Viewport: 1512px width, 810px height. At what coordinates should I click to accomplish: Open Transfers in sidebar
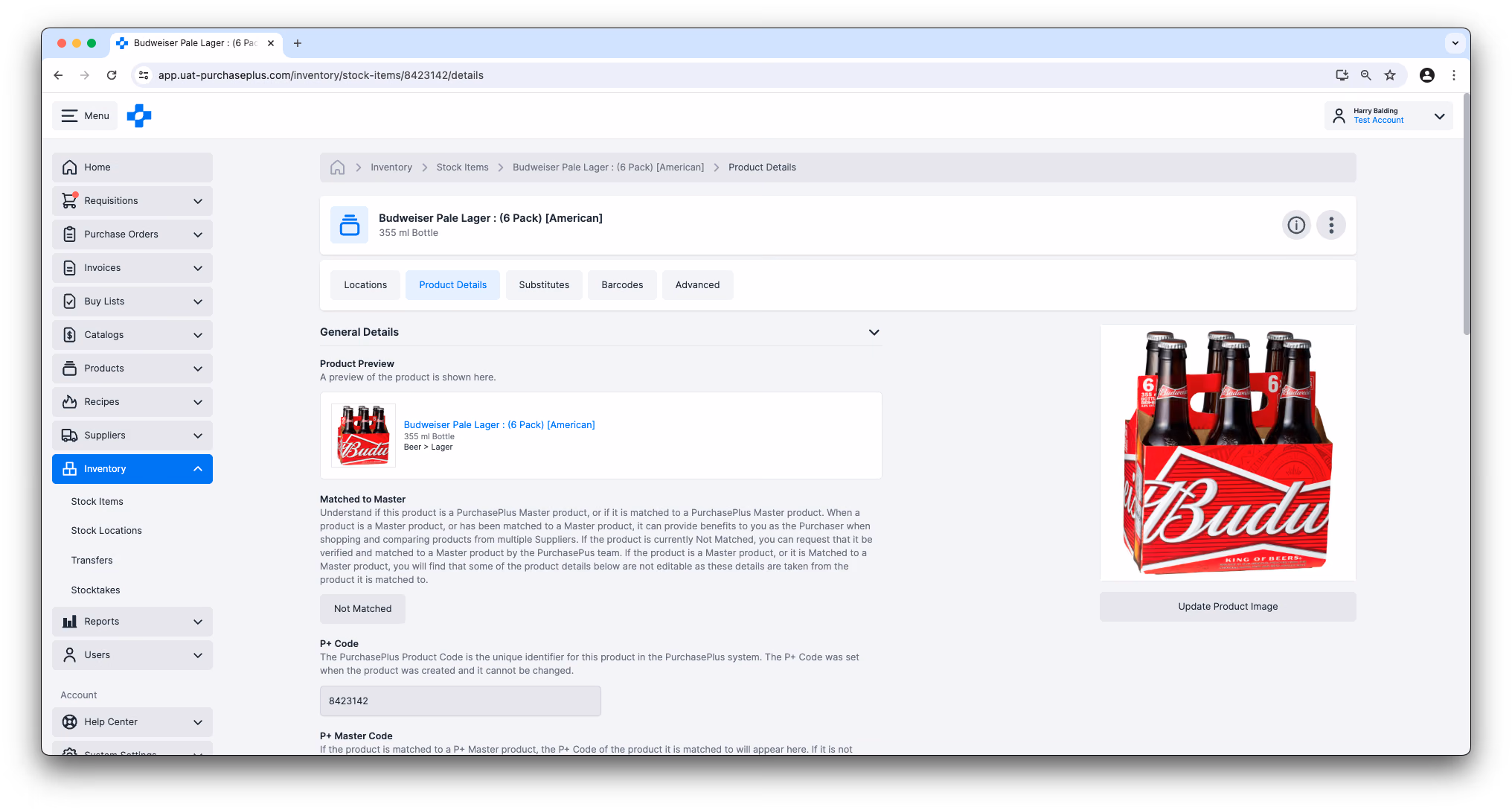[x=92, y=560]
